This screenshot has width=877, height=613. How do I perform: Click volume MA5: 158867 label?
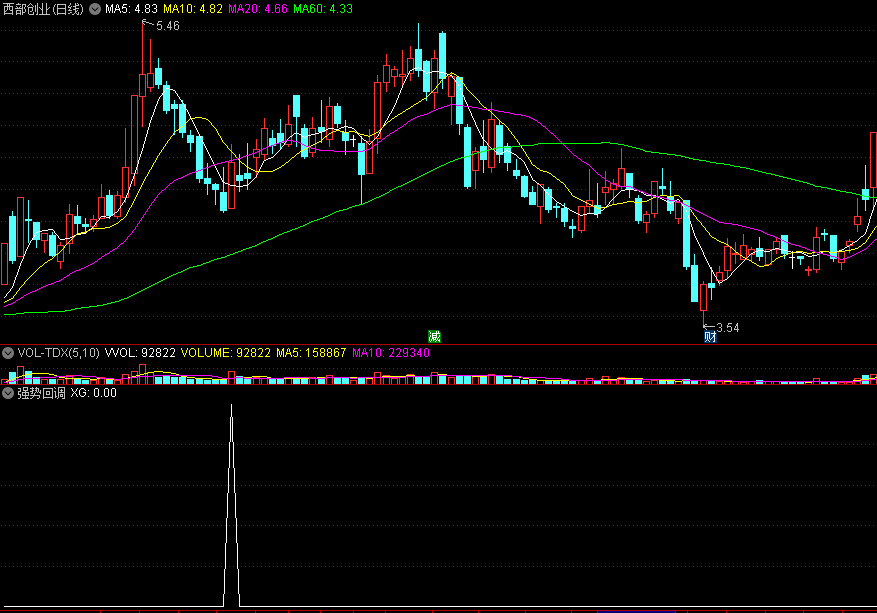pyautogui.click(x=311, y=353)
